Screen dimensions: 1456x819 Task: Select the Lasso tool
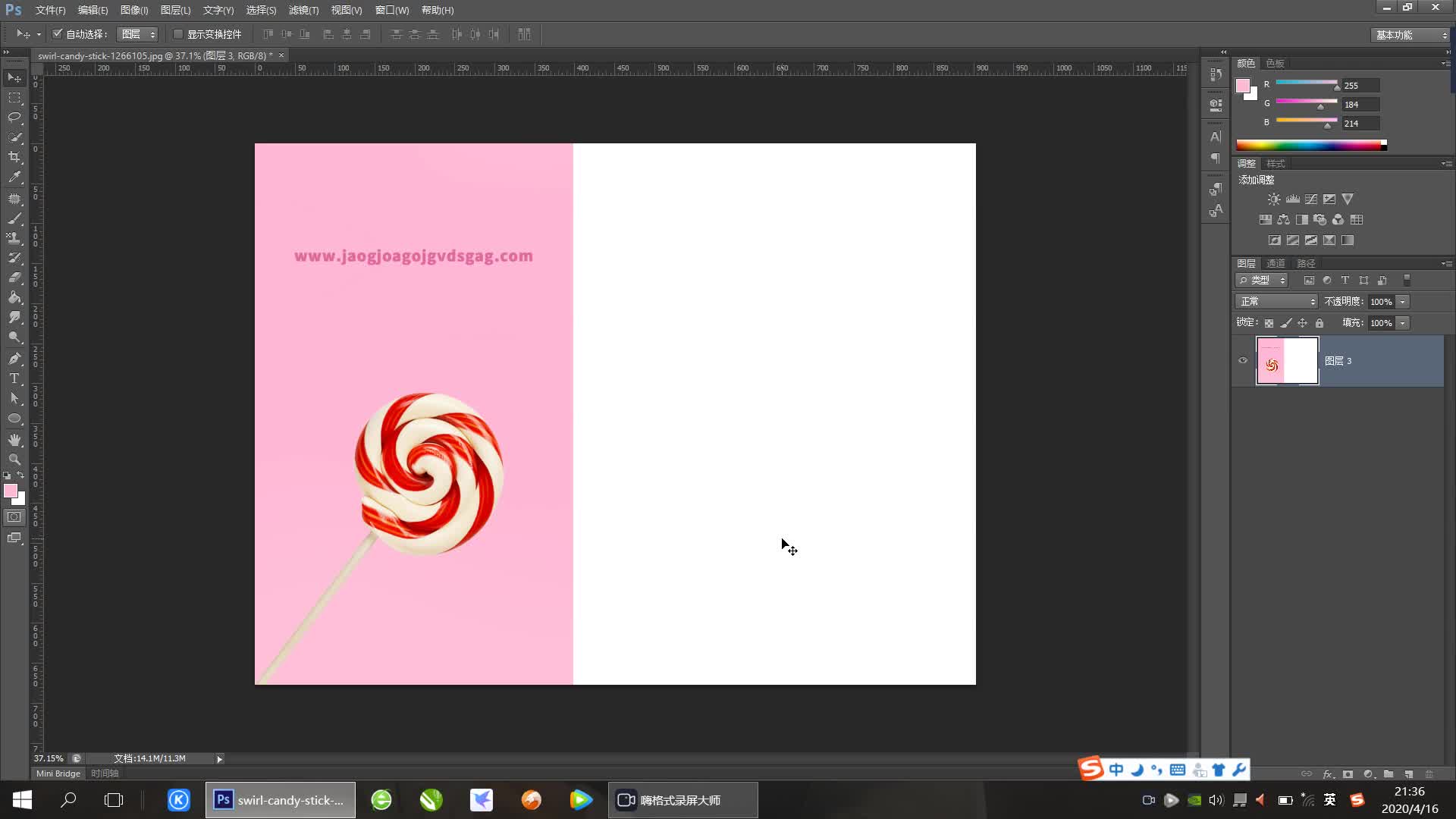coord(14,118)
